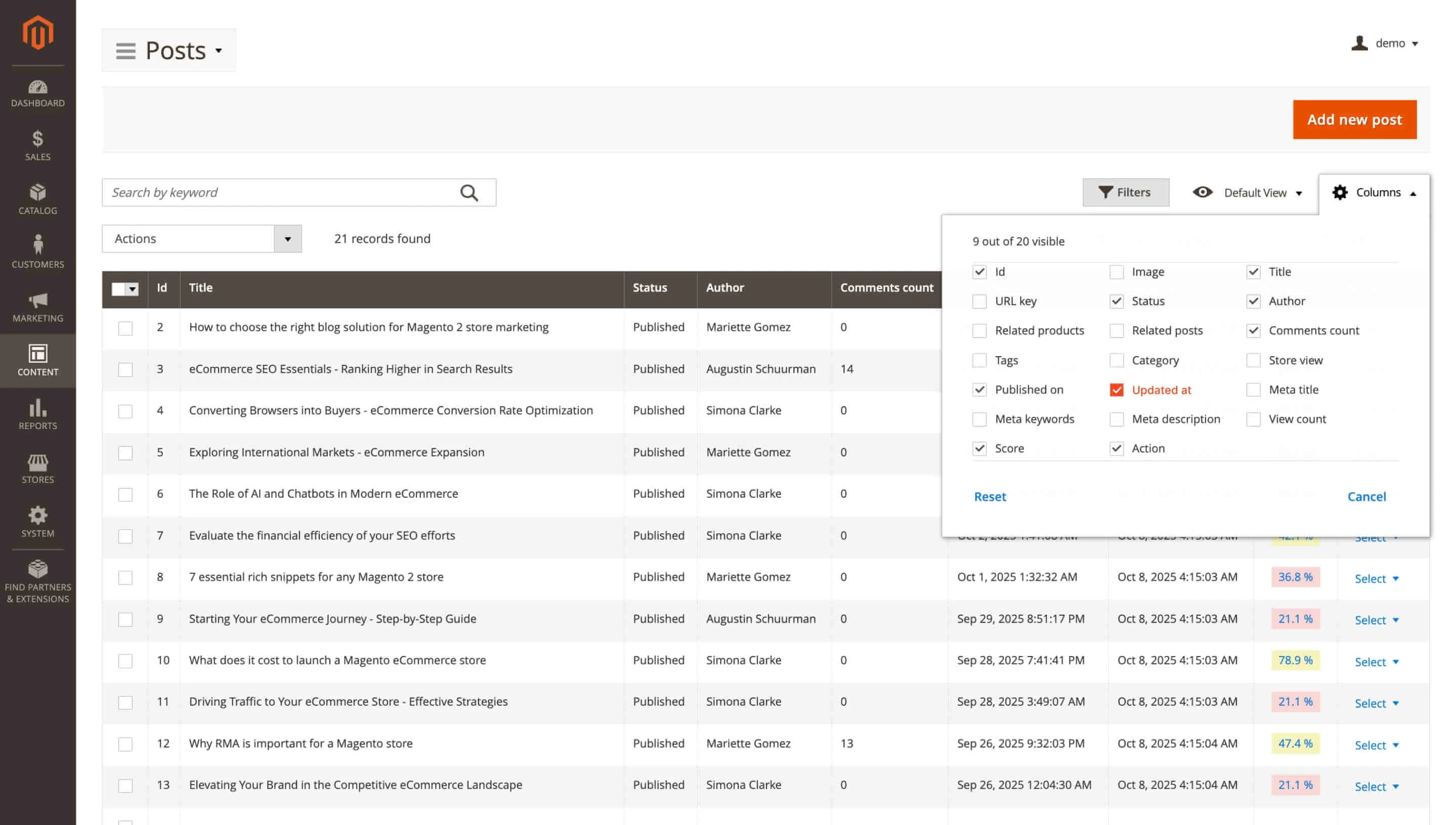1456x825 pixels.
Task: Open the Reports bar chart icon
Action: click(37, 408)
